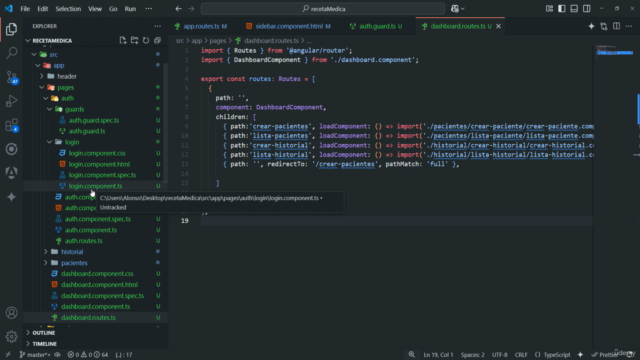Close the dashboard.routes.ts tab
The image size is (640, 360).
(498, 26)
